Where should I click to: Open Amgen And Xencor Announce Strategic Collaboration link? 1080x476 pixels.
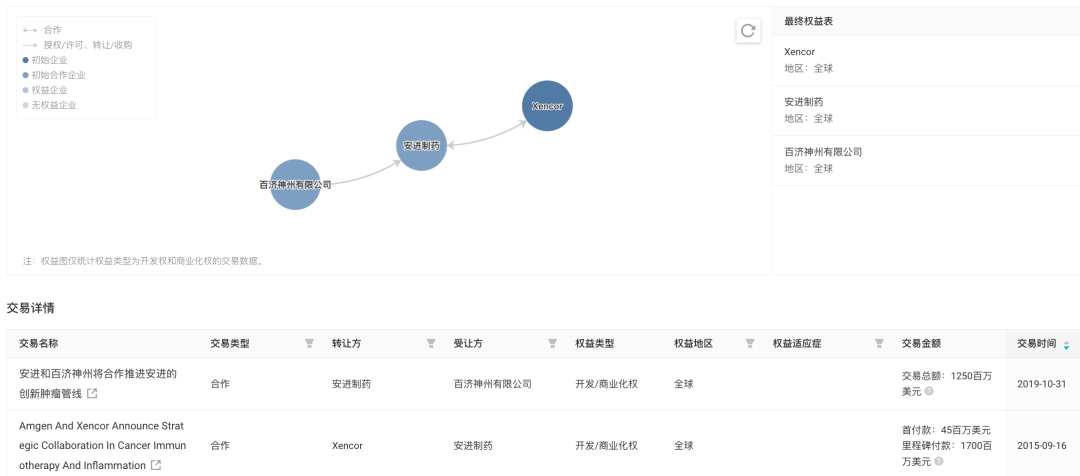click(102, 445)
